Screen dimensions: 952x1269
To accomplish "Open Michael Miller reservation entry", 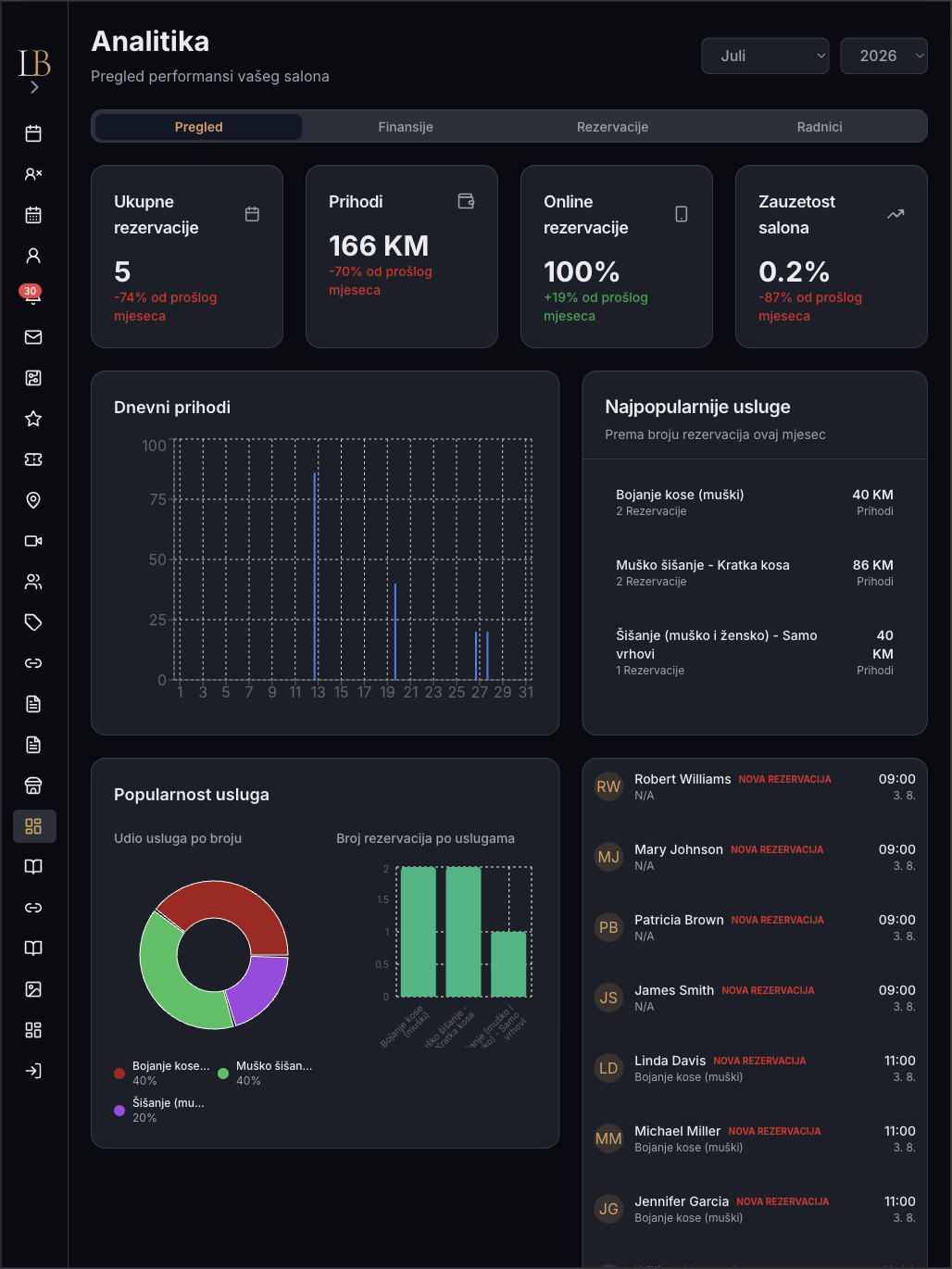I will pos(755,1138).
